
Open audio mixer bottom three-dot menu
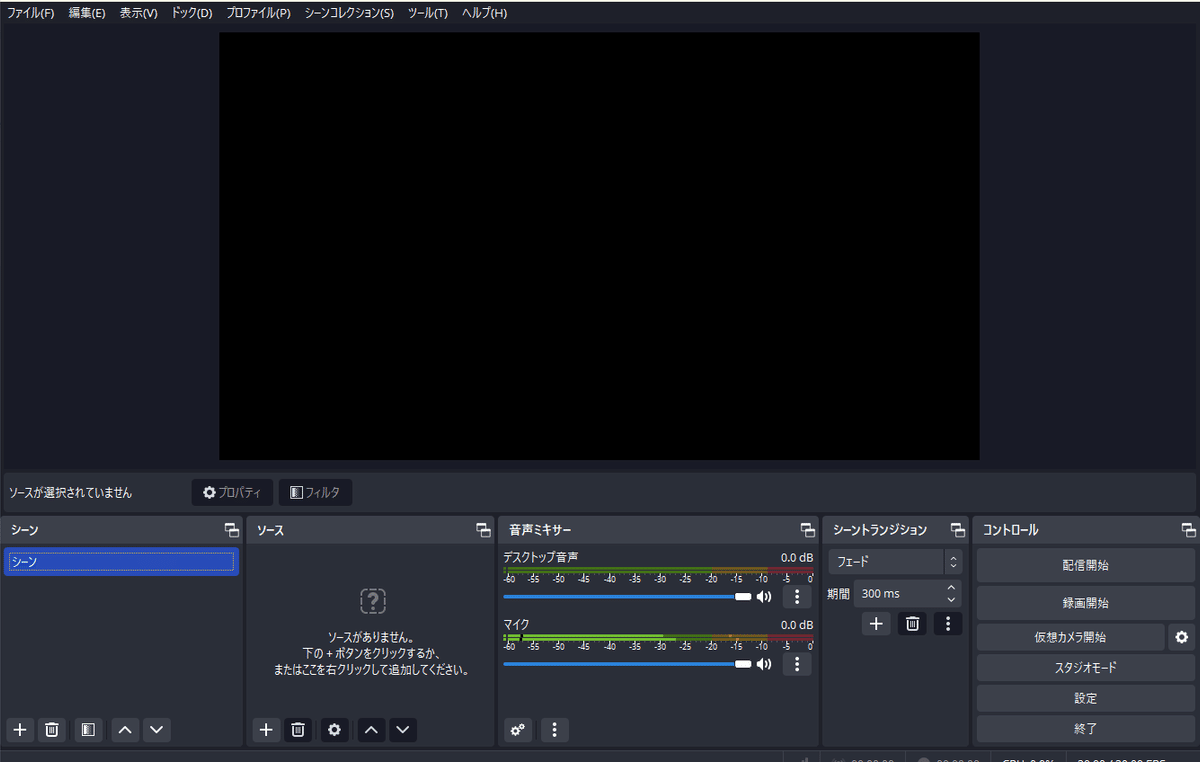pos(555,730)
